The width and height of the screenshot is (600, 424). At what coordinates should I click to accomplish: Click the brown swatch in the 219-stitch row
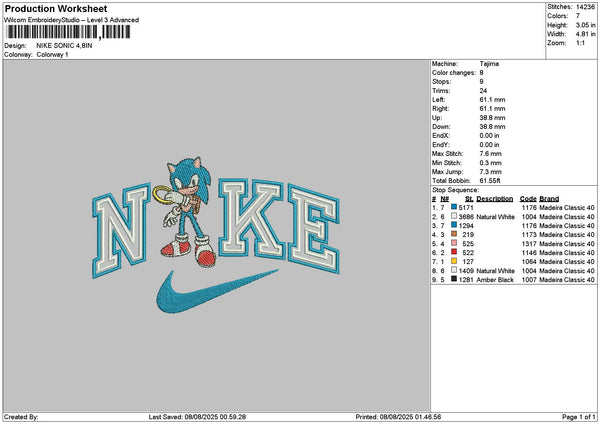click(454, 234)
